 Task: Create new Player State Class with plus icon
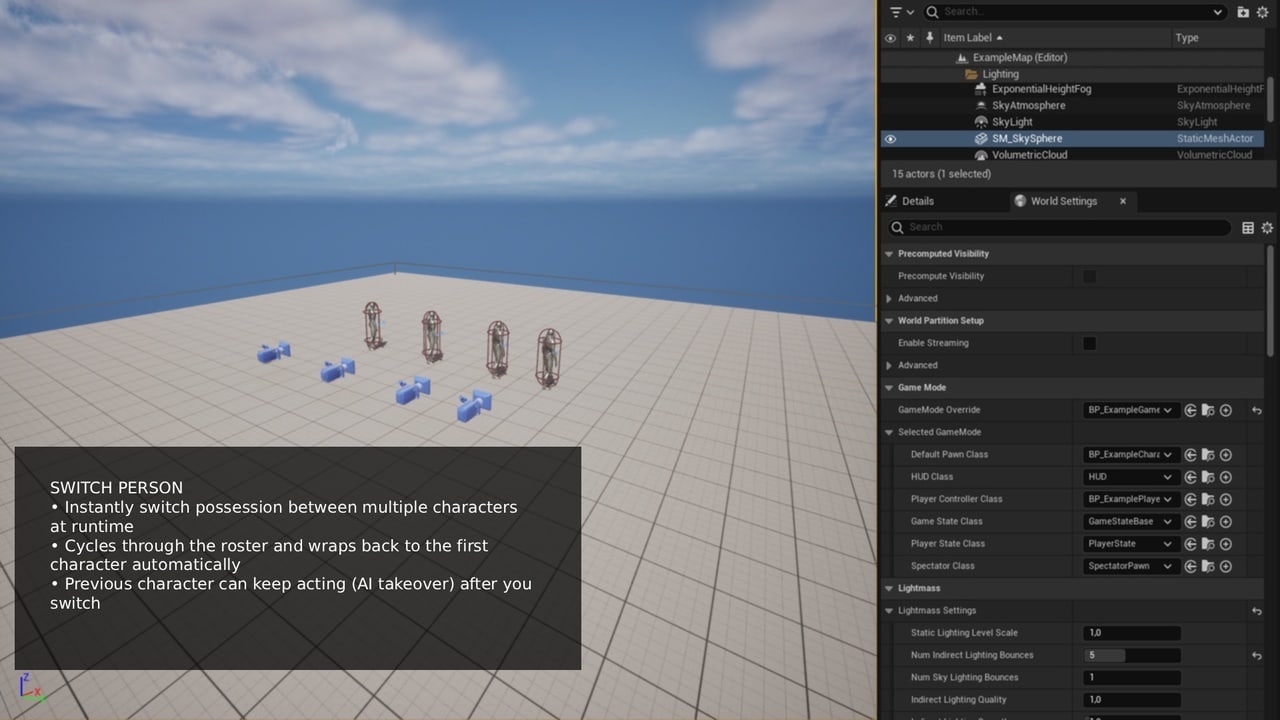(x=1226, y=544)
